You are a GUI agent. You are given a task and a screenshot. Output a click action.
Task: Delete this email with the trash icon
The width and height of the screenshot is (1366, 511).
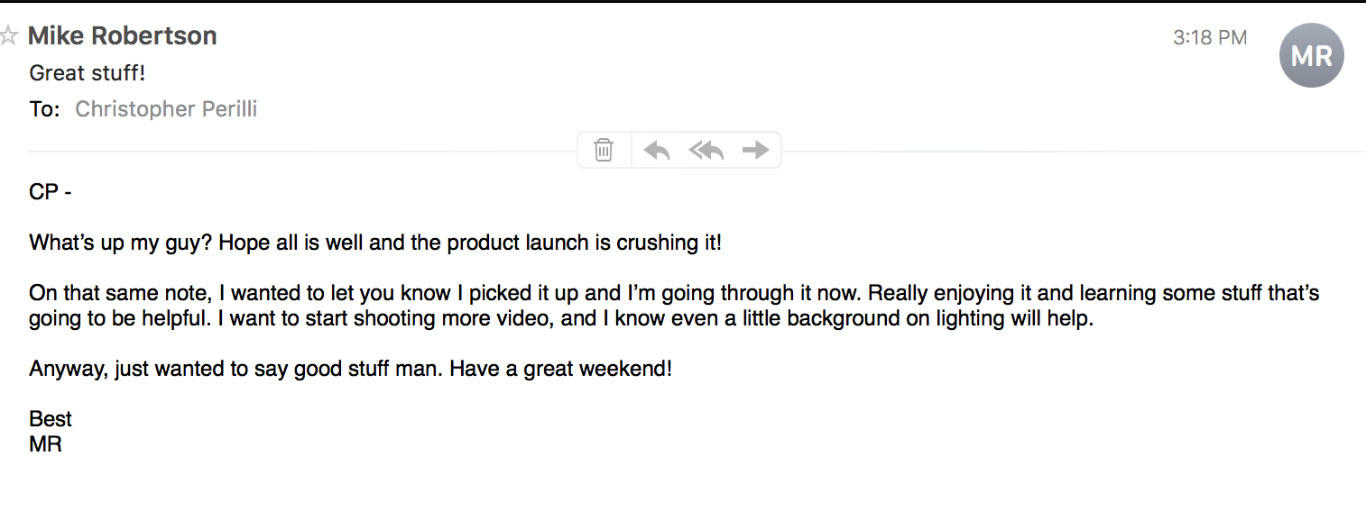(x=604, y=150)
